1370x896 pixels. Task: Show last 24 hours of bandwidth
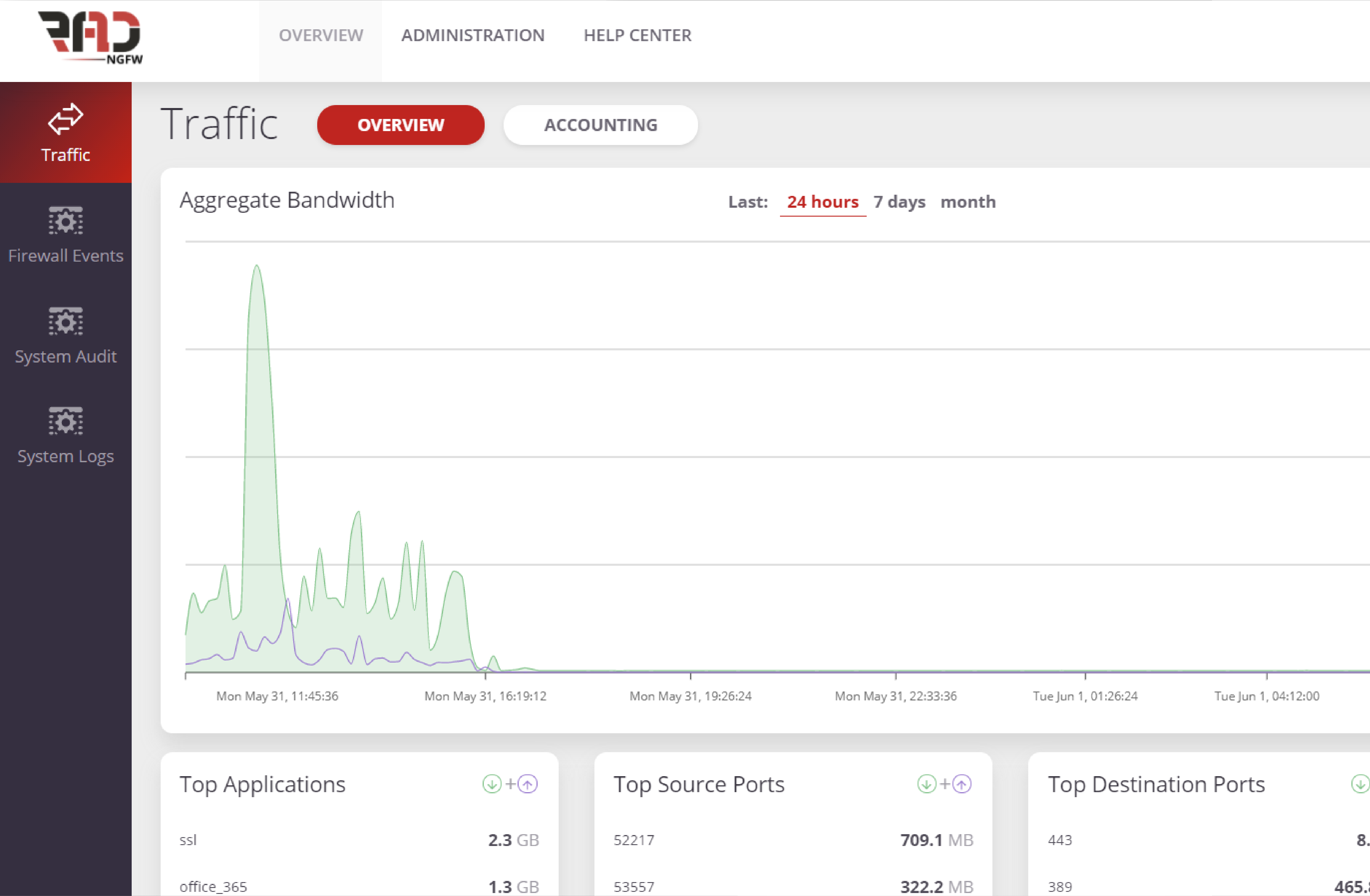pos(823,202)
